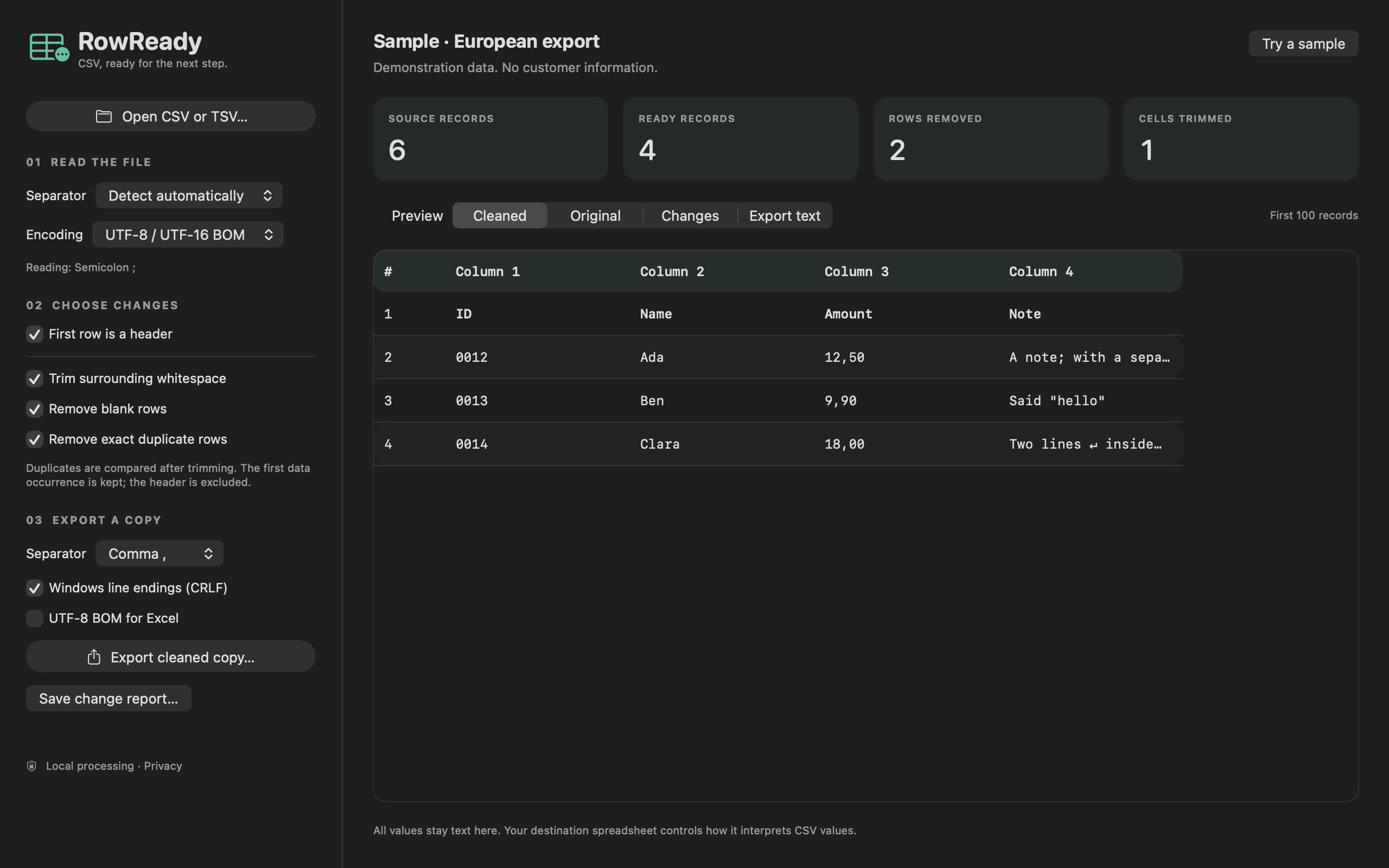Select the 12,50 amount cell
Screen dimensions: 1389x868
(x=844, y=357)
